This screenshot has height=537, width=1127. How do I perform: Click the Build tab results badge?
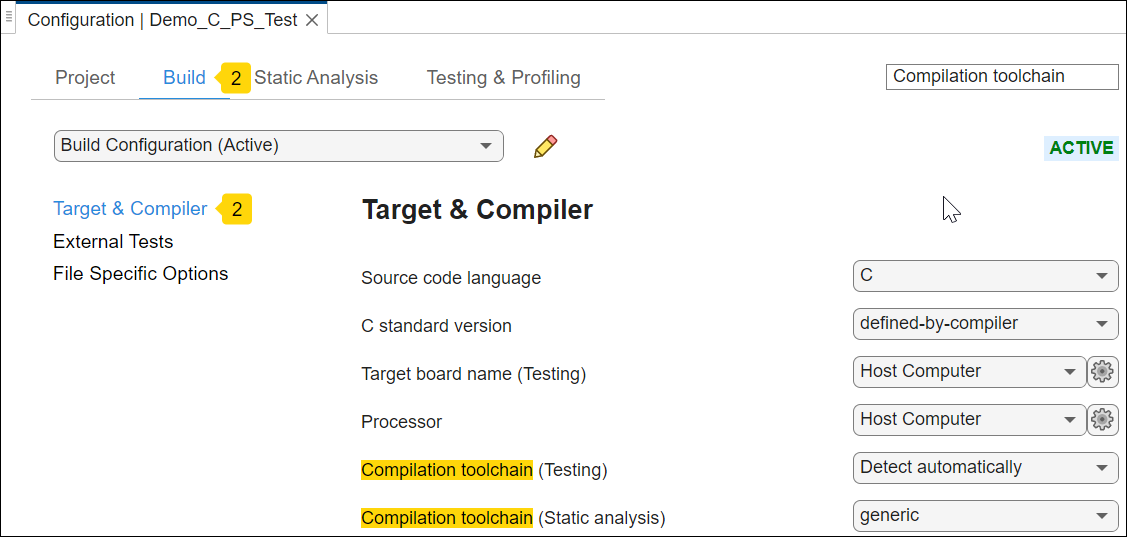pyautogui.click(x=235, y=78)
